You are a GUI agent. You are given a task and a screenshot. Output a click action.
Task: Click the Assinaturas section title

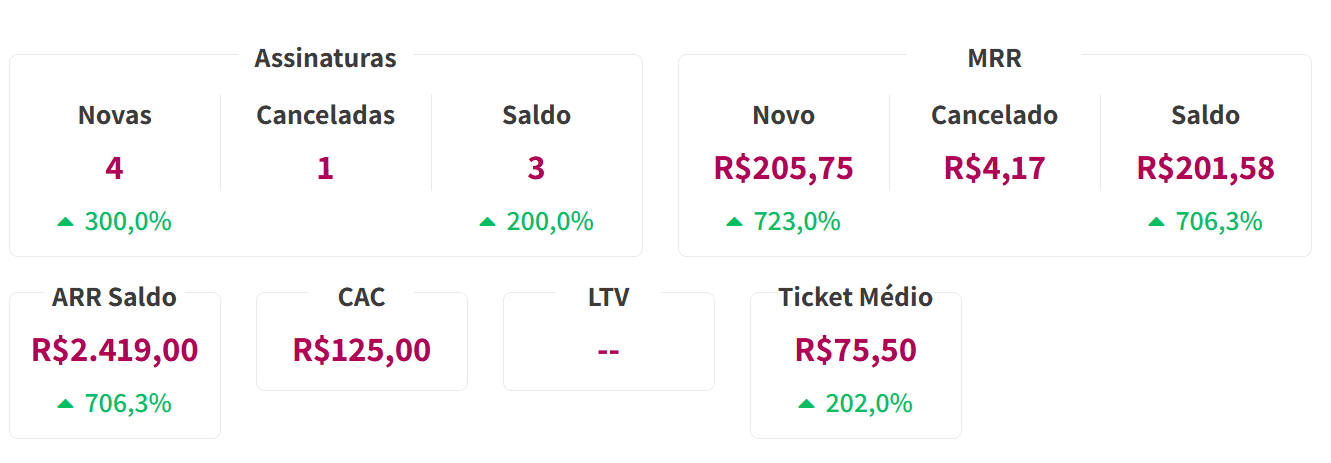click(x=325, y=58)
